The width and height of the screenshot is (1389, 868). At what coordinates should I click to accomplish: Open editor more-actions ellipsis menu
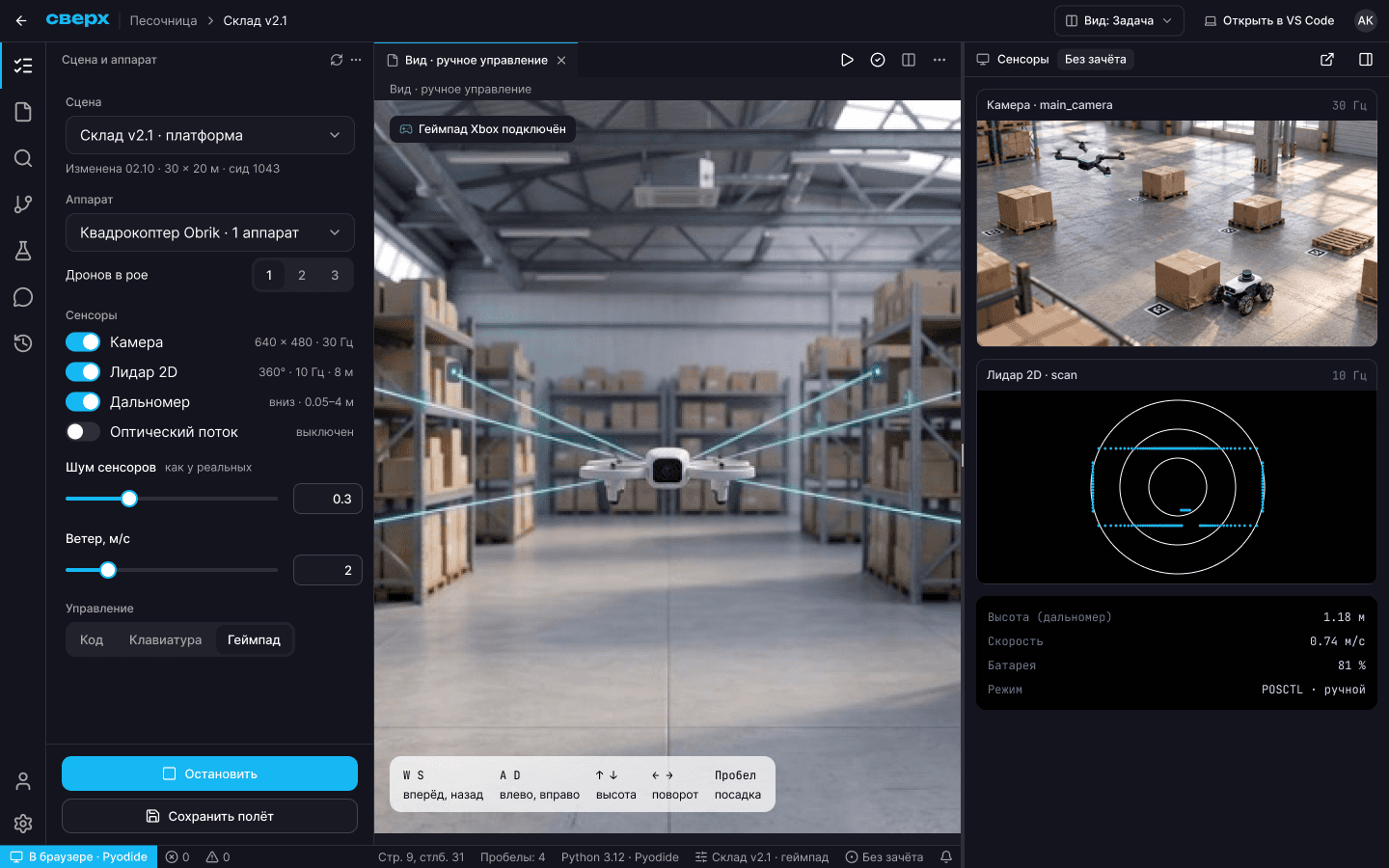point(940,60)
